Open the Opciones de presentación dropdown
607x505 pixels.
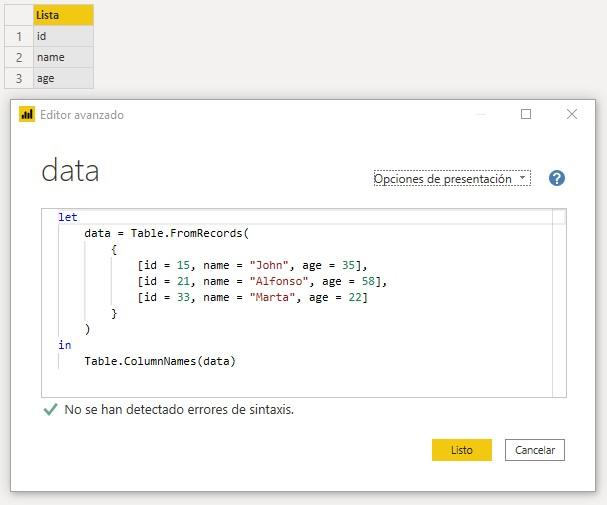coord(451,179)
